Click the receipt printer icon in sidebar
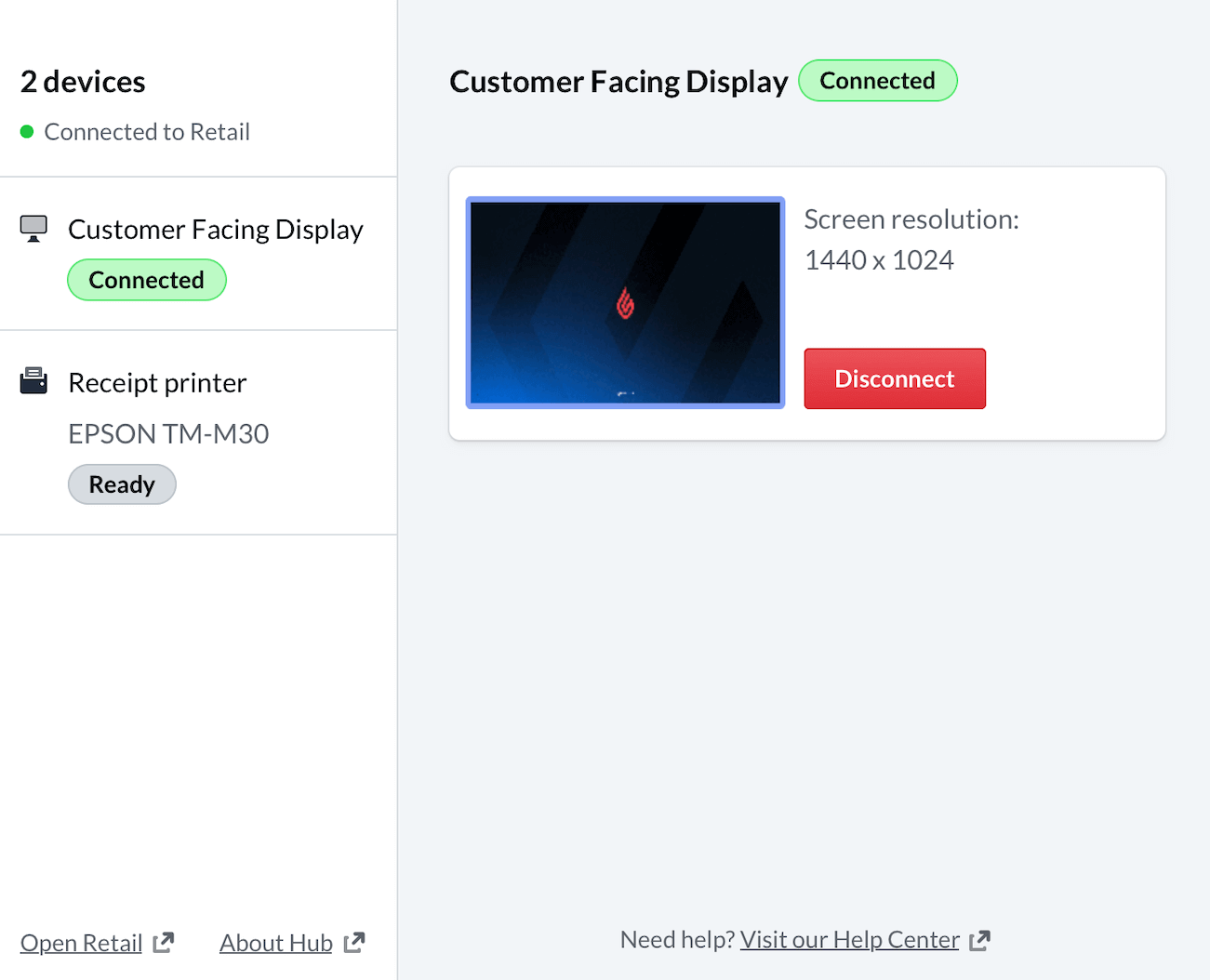Viewport: 1210px width, 980px height. (33, 381)
